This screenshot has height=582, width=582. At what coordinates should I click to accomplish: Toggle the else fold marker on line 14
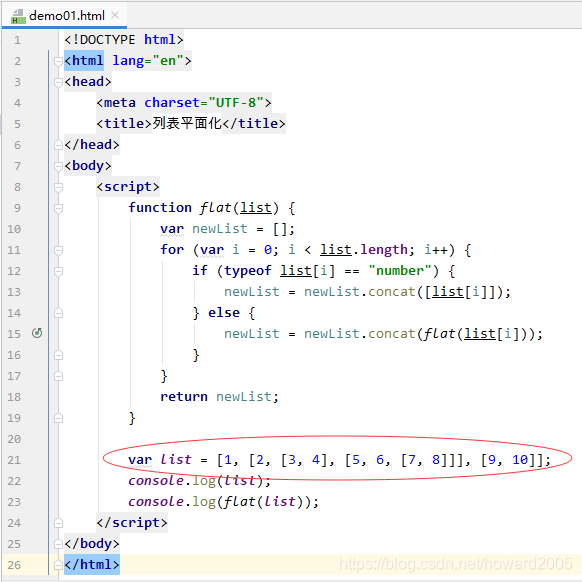[x=58, y=313]
